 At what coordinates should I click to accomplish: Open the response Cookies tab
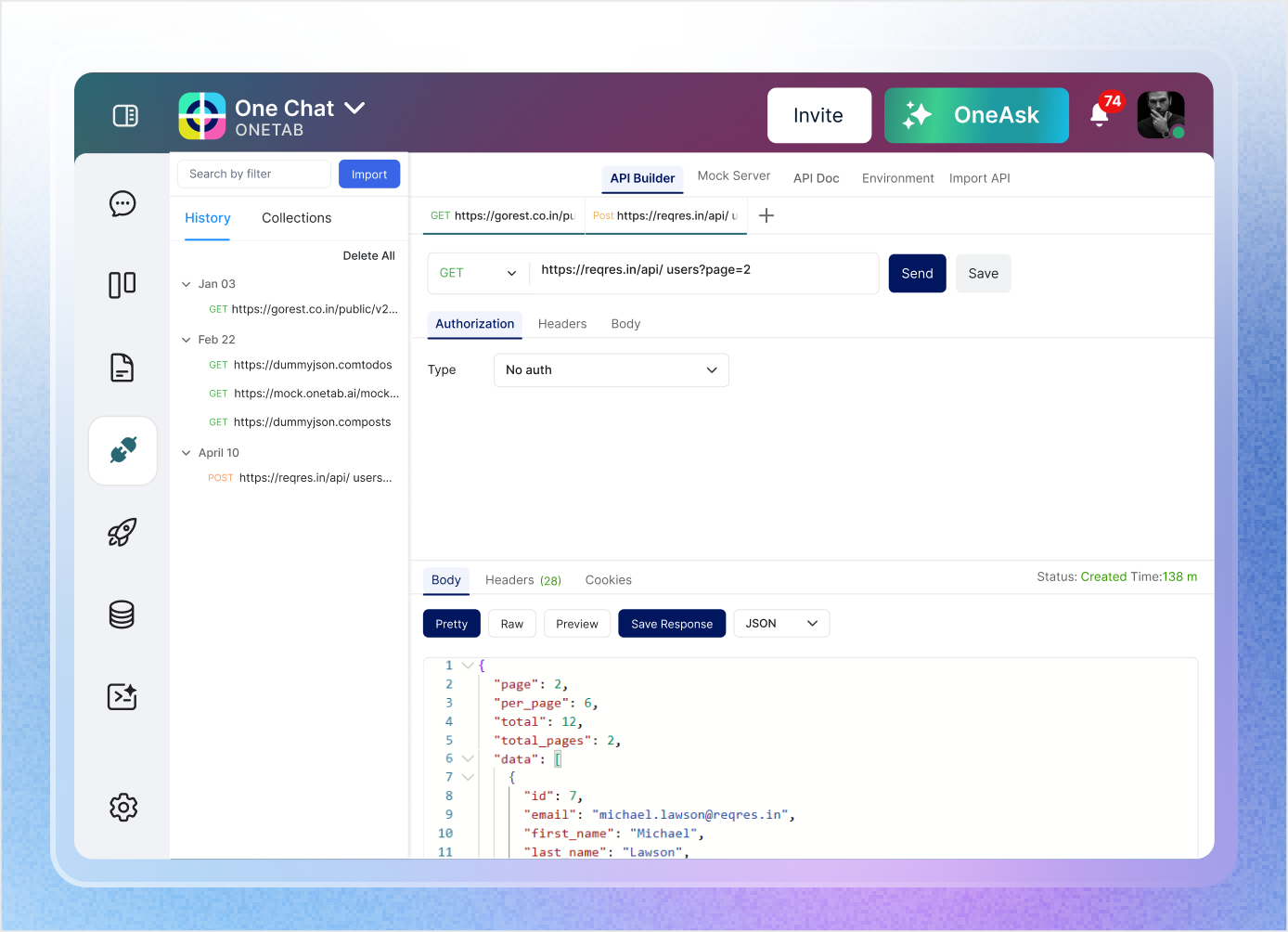(x=609, y=580)
